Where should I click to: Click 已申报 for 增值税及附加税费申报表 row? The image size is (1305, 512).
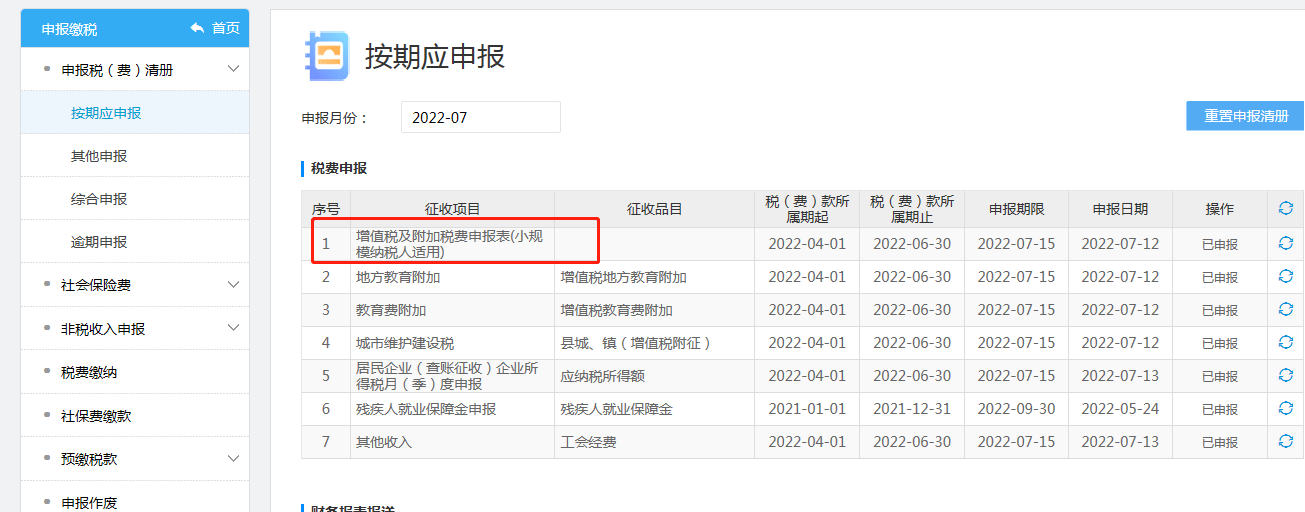pyautogui.click(x=1219, y=244)
